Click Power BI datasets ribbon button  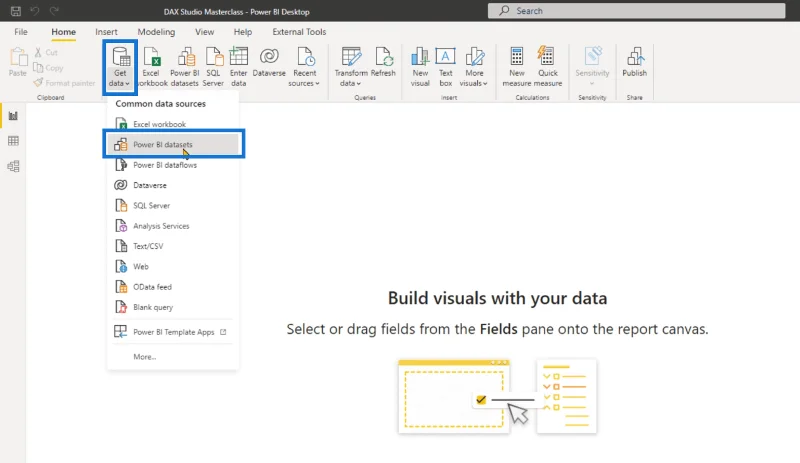click(184, 67)
